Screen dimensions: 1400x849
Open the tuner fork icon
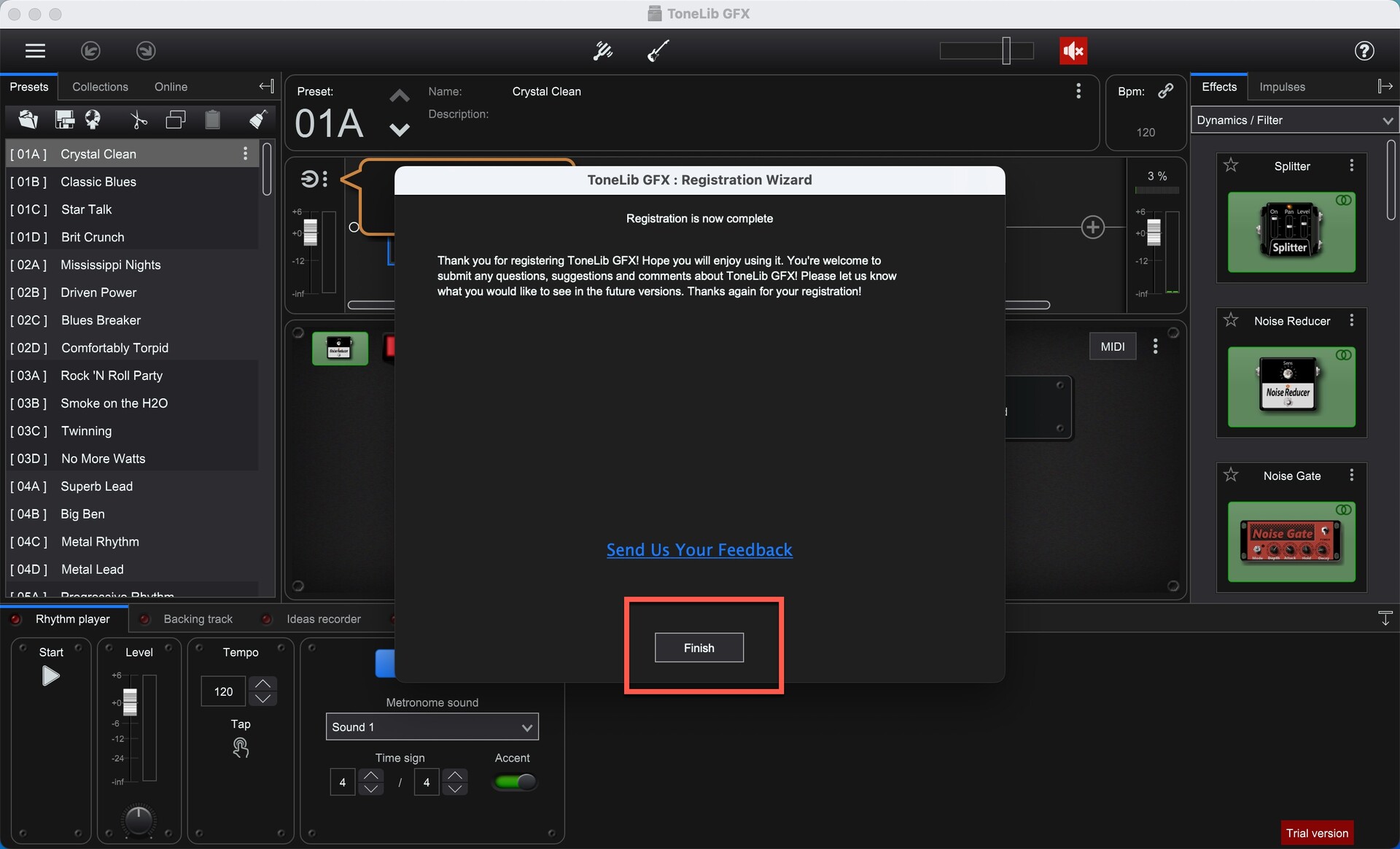pos(602,50)
